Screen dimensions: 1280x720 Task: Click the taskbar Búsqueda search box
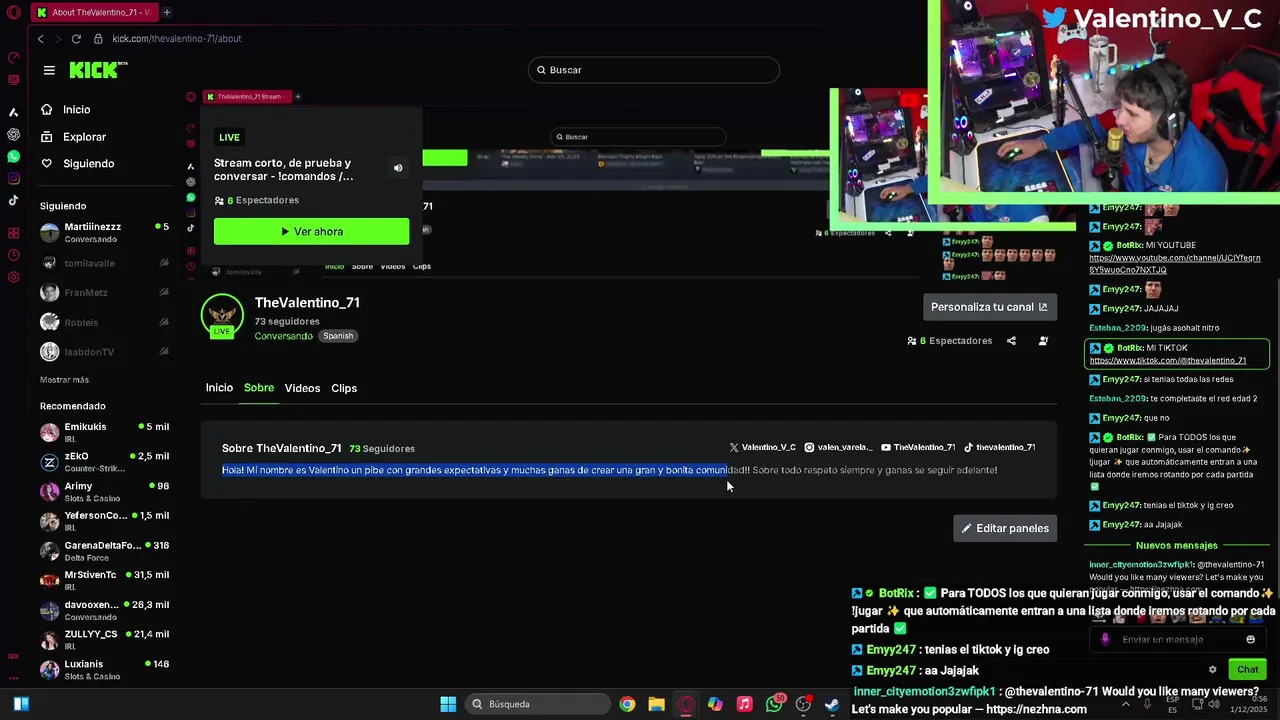pyautogui.click(x=538, y=704)
